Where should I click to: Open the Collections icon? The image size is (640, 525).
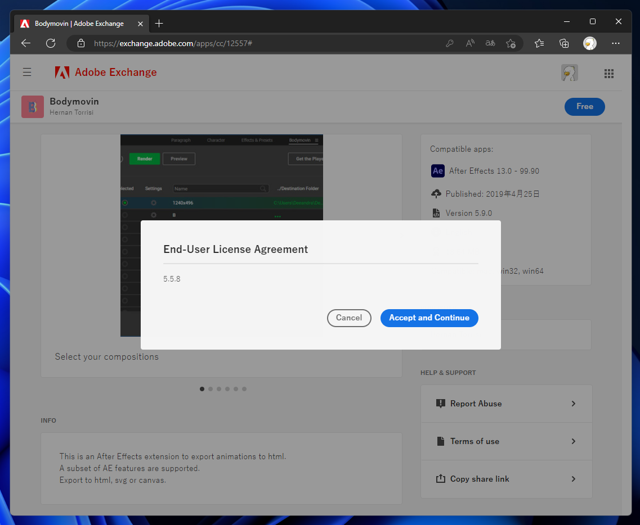564,43
